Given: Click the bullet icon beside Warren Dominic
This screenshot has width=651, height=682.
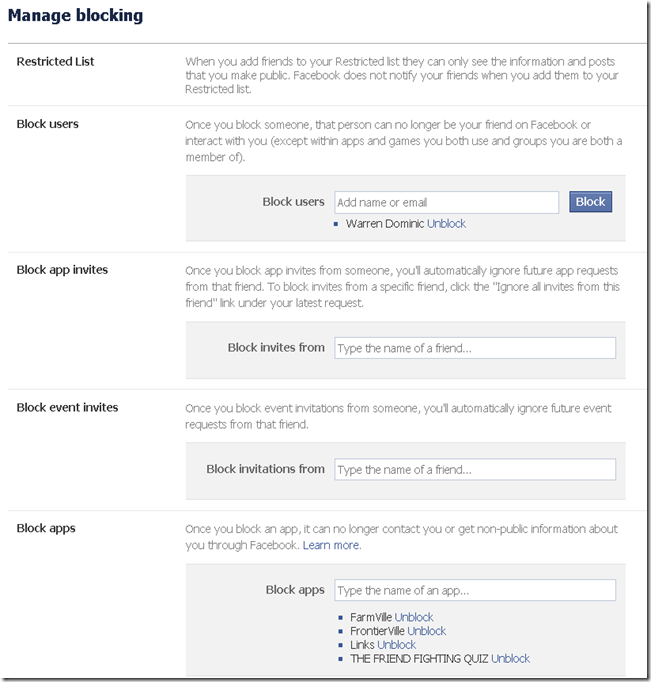Looking at the screenshot, I should pyautogui.click(x=338, y=225).
